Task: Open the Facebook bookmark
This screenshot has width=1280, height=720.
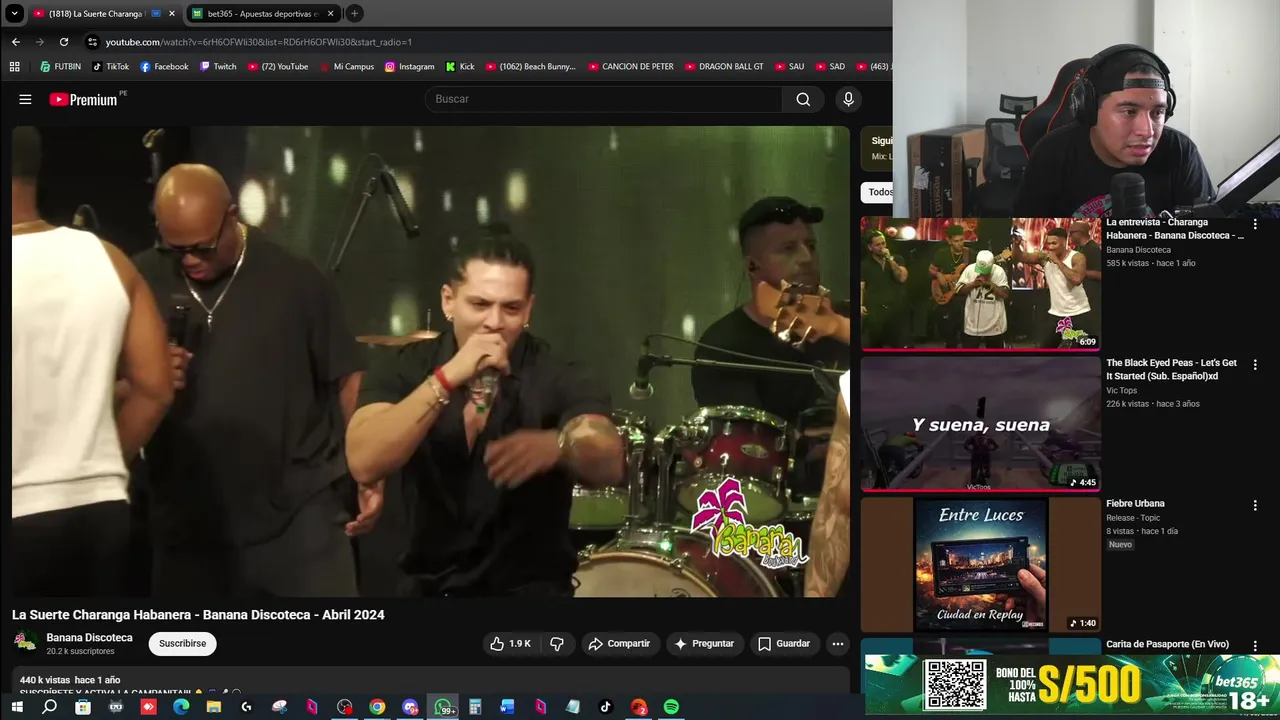Action: 164,67
